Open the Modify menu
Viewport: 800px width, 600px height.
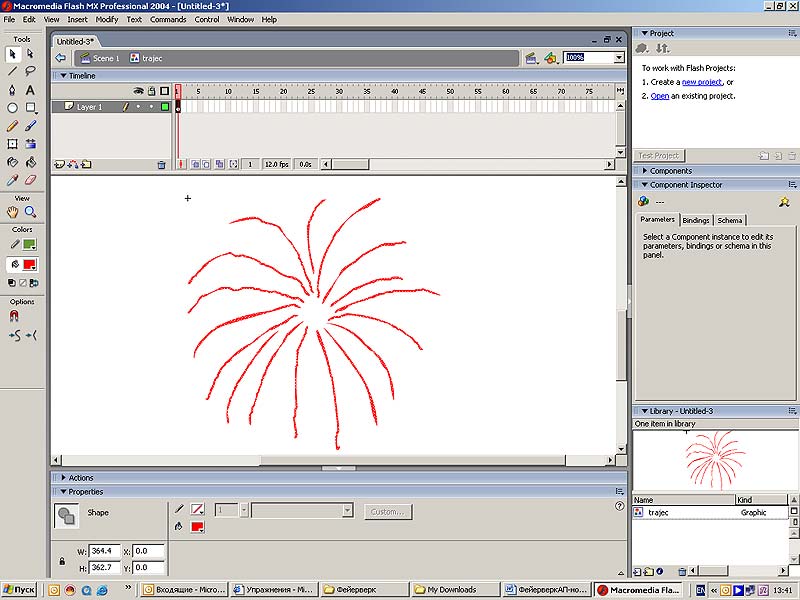coord(107,19)
